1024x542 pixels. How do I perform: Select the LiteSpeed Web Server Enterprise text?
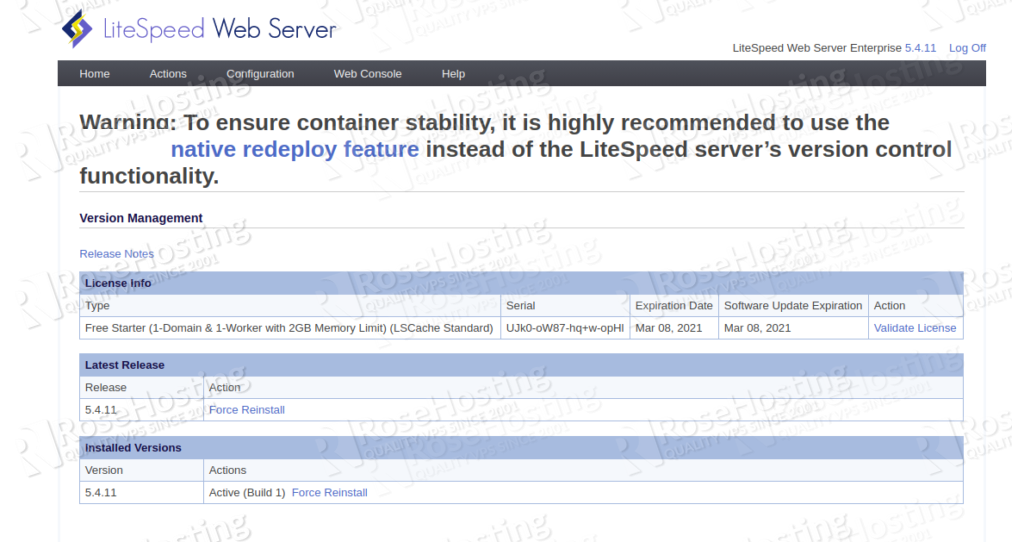(817, 48)
